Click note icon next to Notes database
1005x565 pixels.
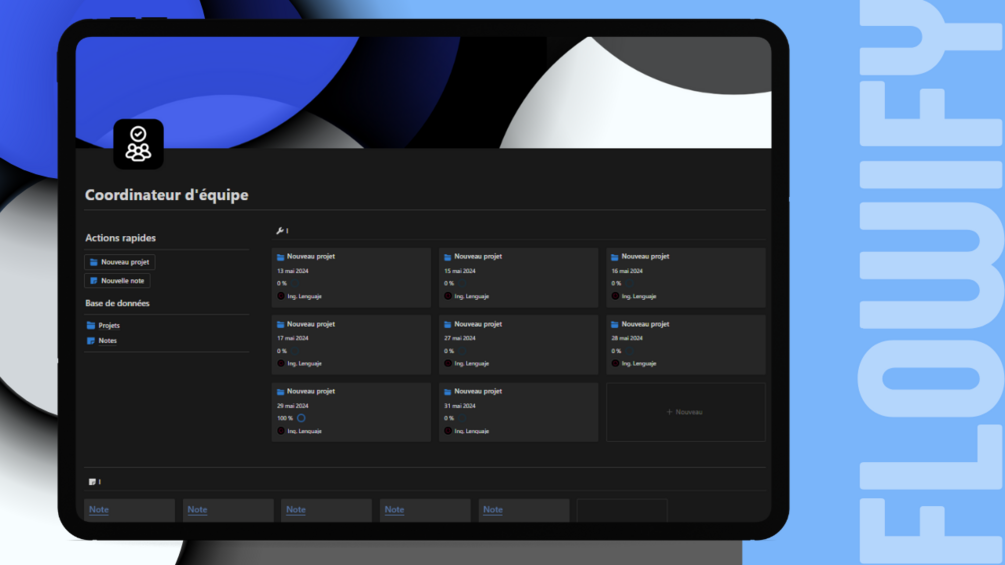click(x=91, y=341)
